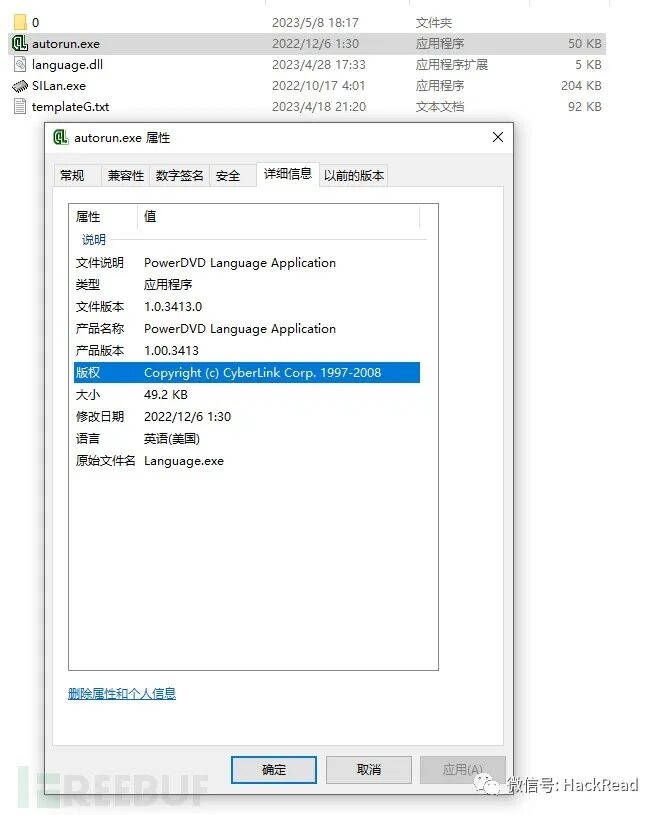Screen dimensions: 660x815
Task: Select the folder name 0 in the list
Action: (x=35, y=23)
